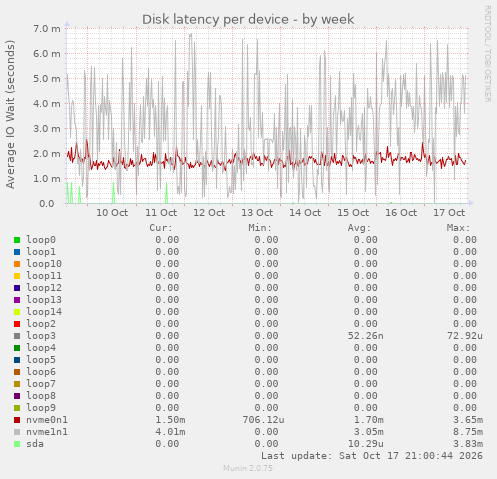Click the loop13 purple legend swatch

coord(17,300)
